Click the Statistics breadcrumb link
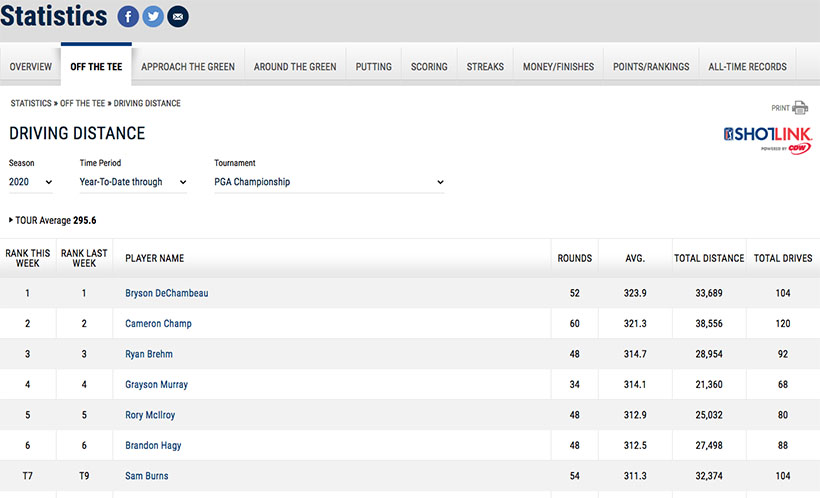The image size is (820, 498). [x=31, y=103]
